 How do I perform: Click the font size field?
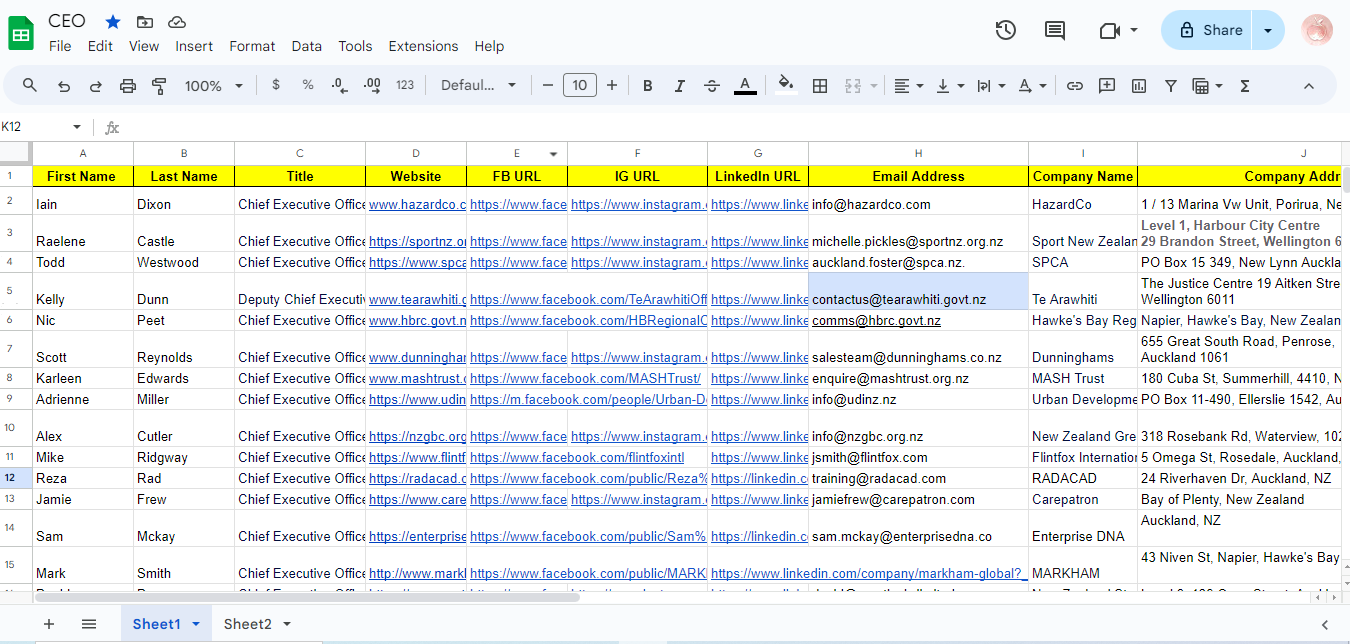(x=580, y=86)
